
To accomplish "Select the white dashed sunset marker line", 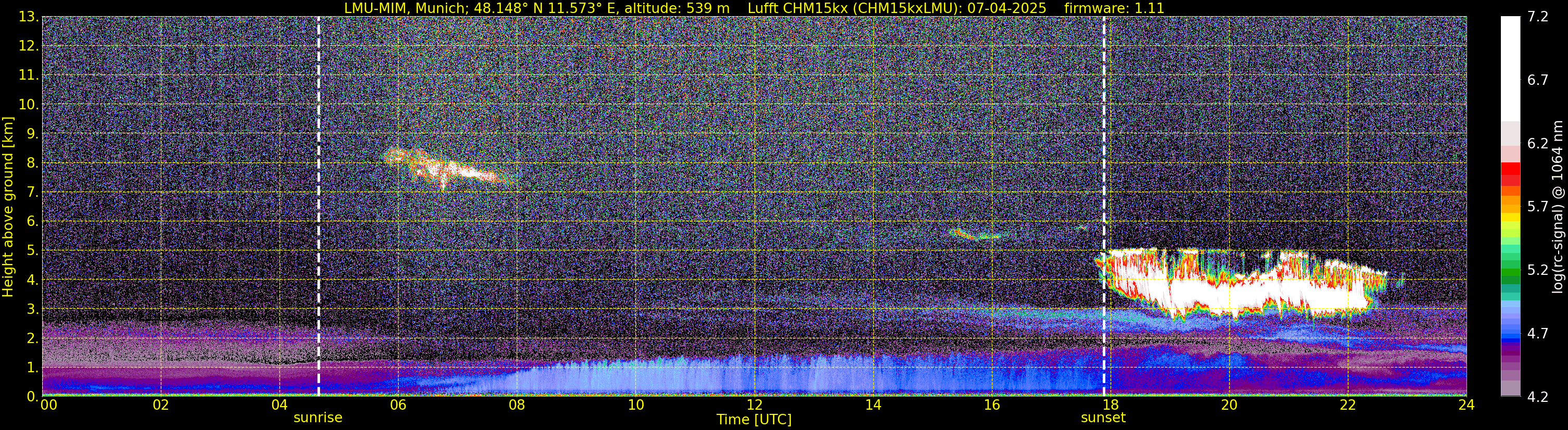I will [1104, 207].
